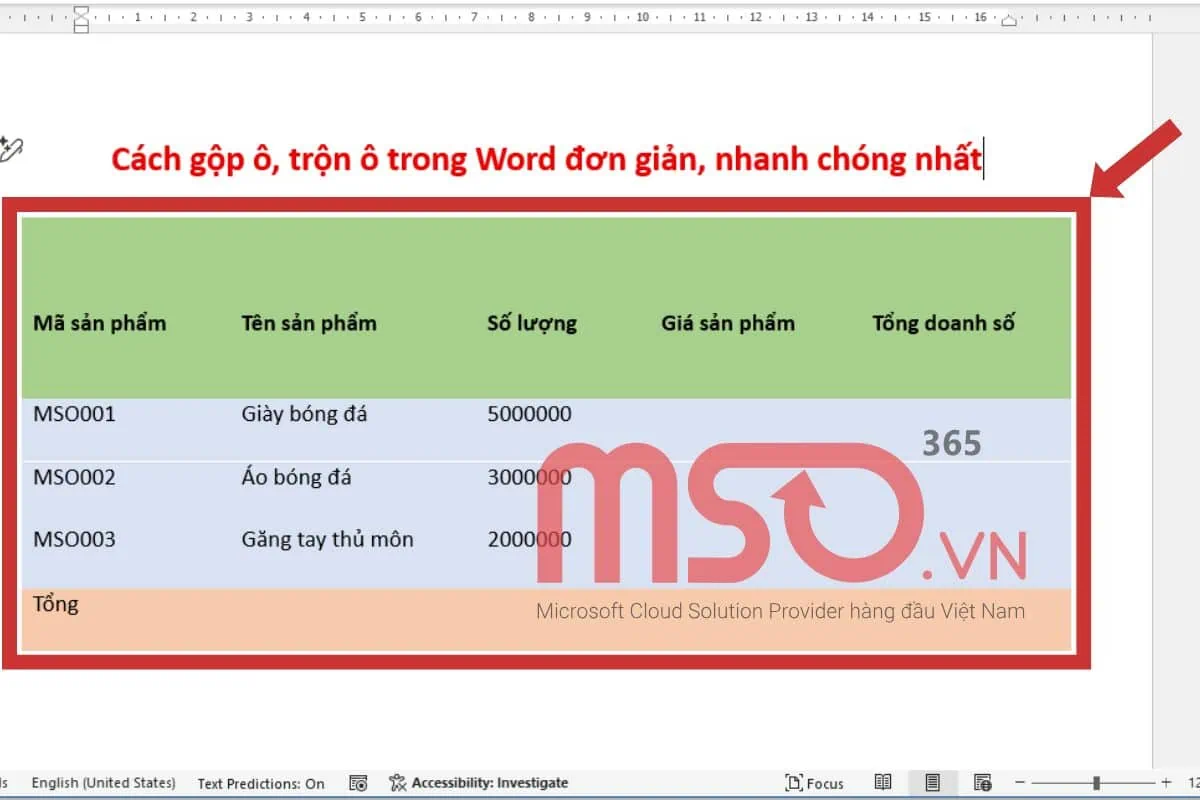
Task: Run the Accessibility Checker icon
Action: [x=397, y=783]
